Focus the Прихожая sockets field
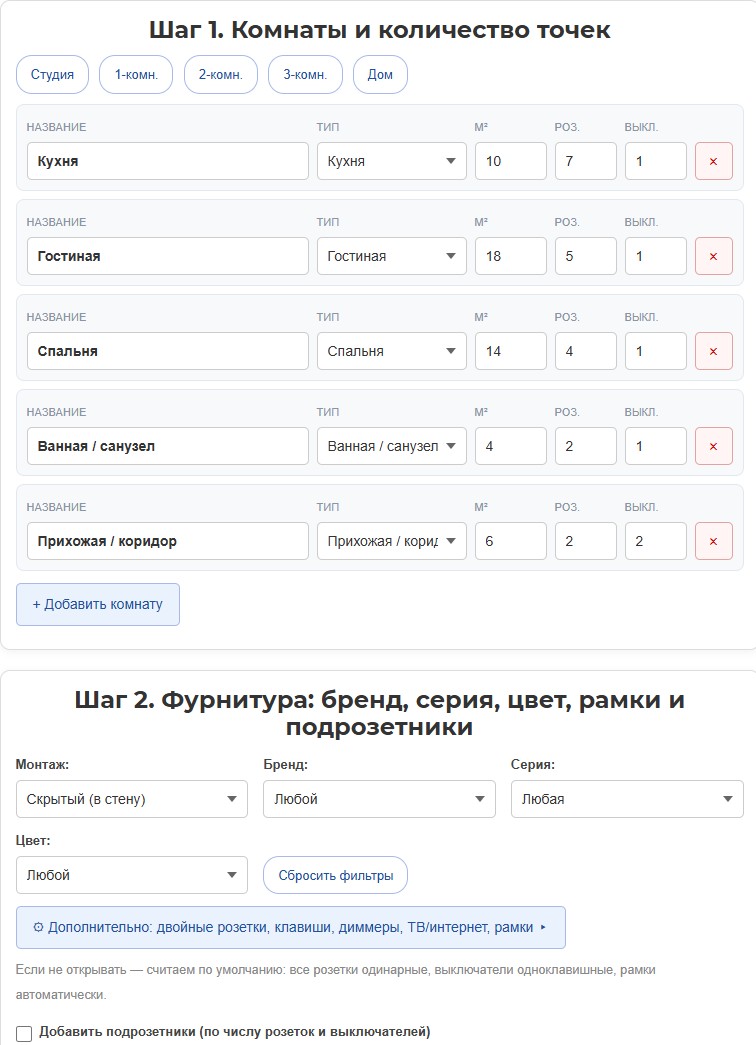The image size is (756, 1045). pyautogui.click(x=585, y=541)
